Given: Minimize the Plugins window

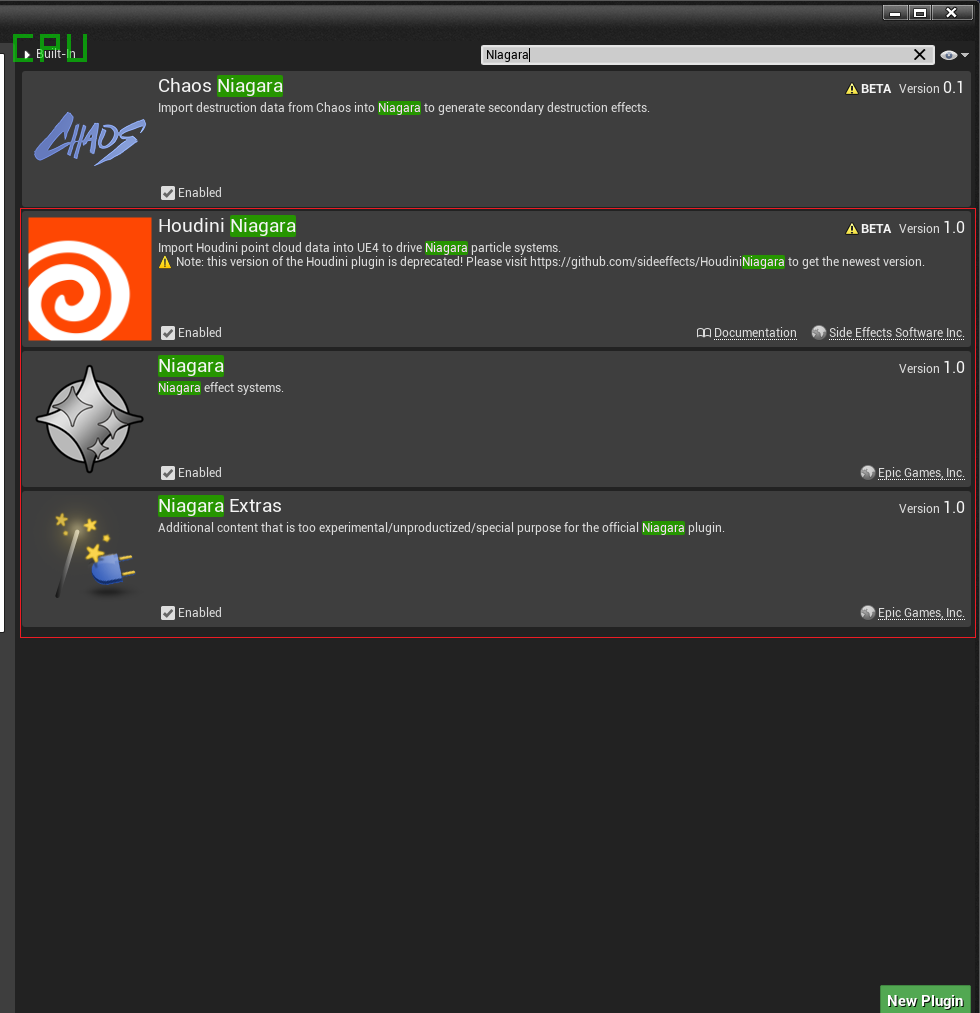Looking at the screenshot, I should (895, 13).
